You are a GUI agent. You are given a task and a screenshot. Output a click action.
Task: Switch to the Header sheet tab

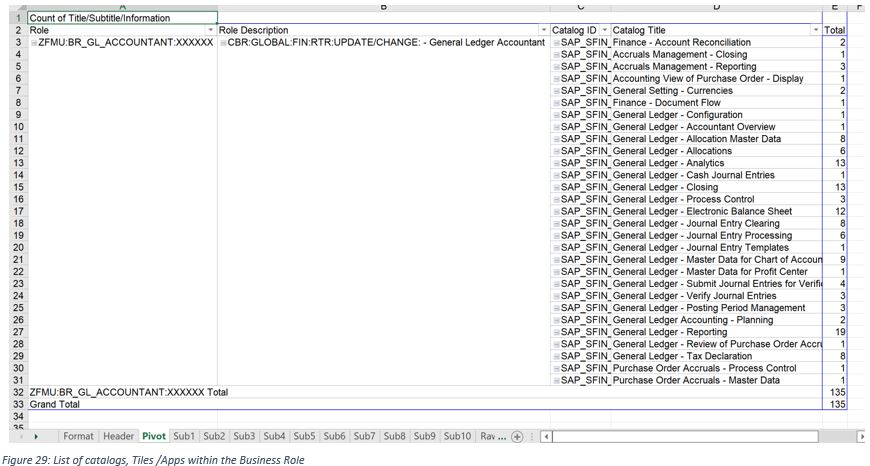(119, 436)
